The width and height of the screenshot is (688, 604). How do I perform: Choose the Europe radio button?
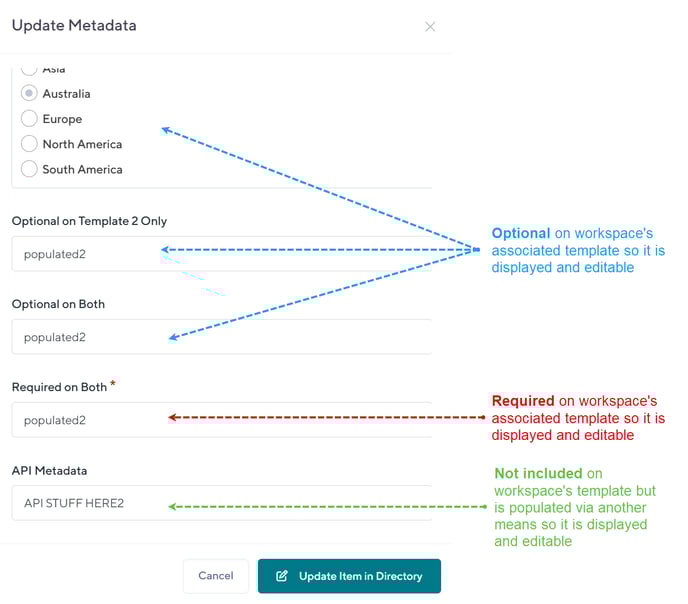click(x=30, y=119)
